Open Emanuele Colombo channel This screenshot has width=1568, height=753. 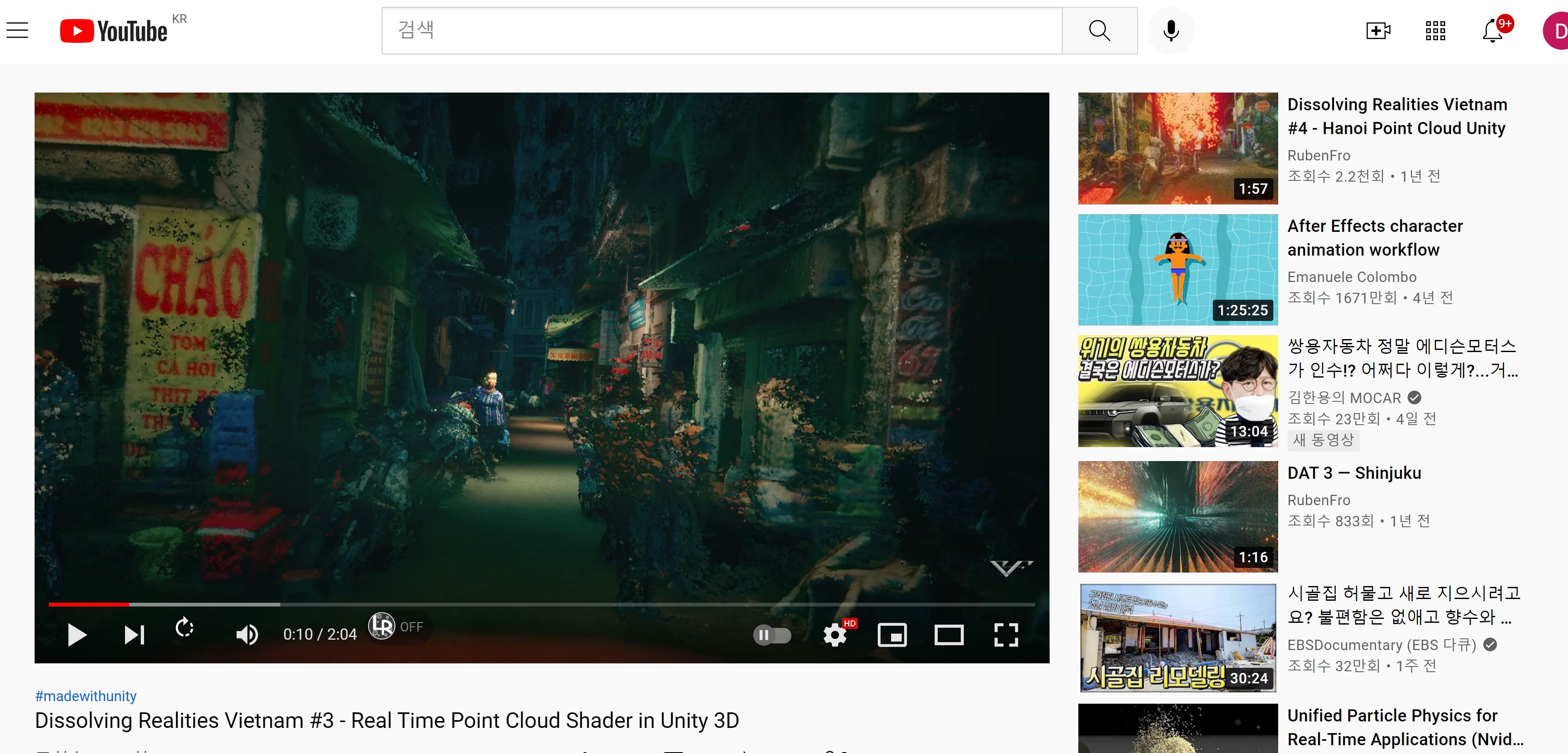tap(1352, 277)
